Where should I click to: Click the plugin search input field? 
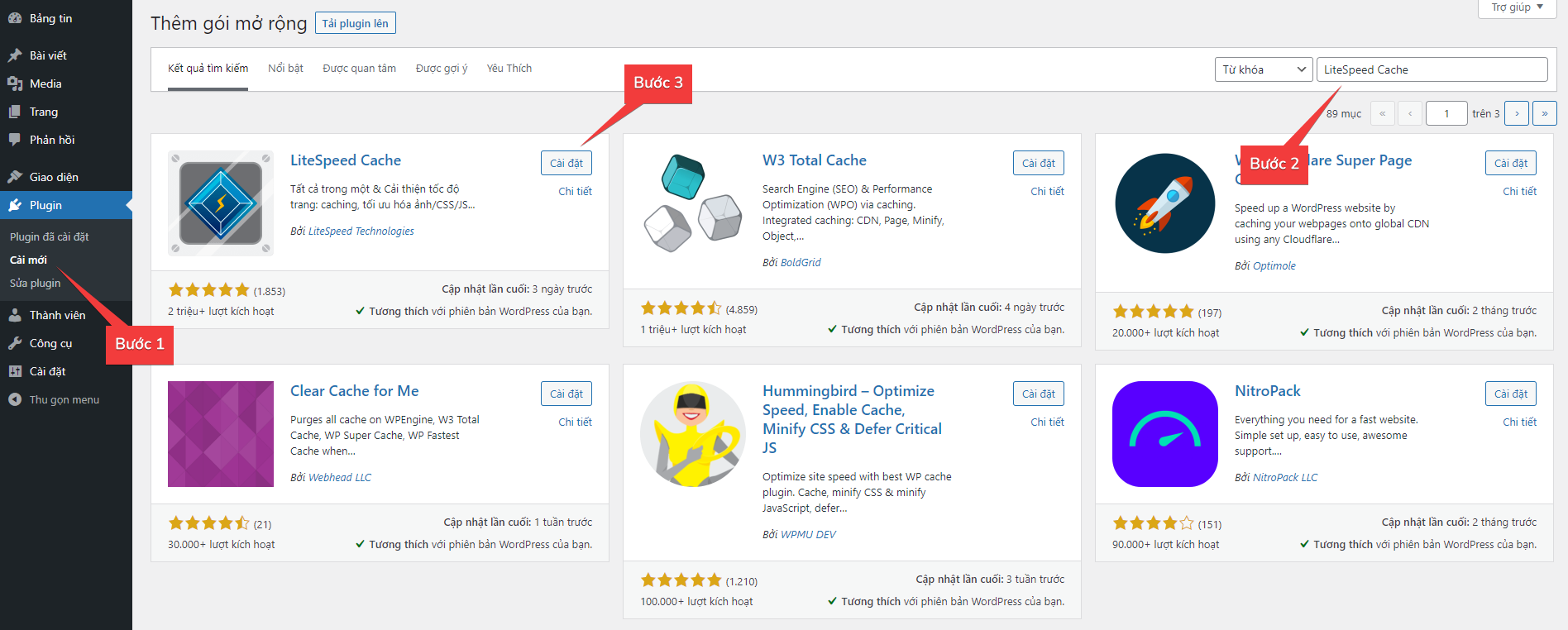(1431, 69)
